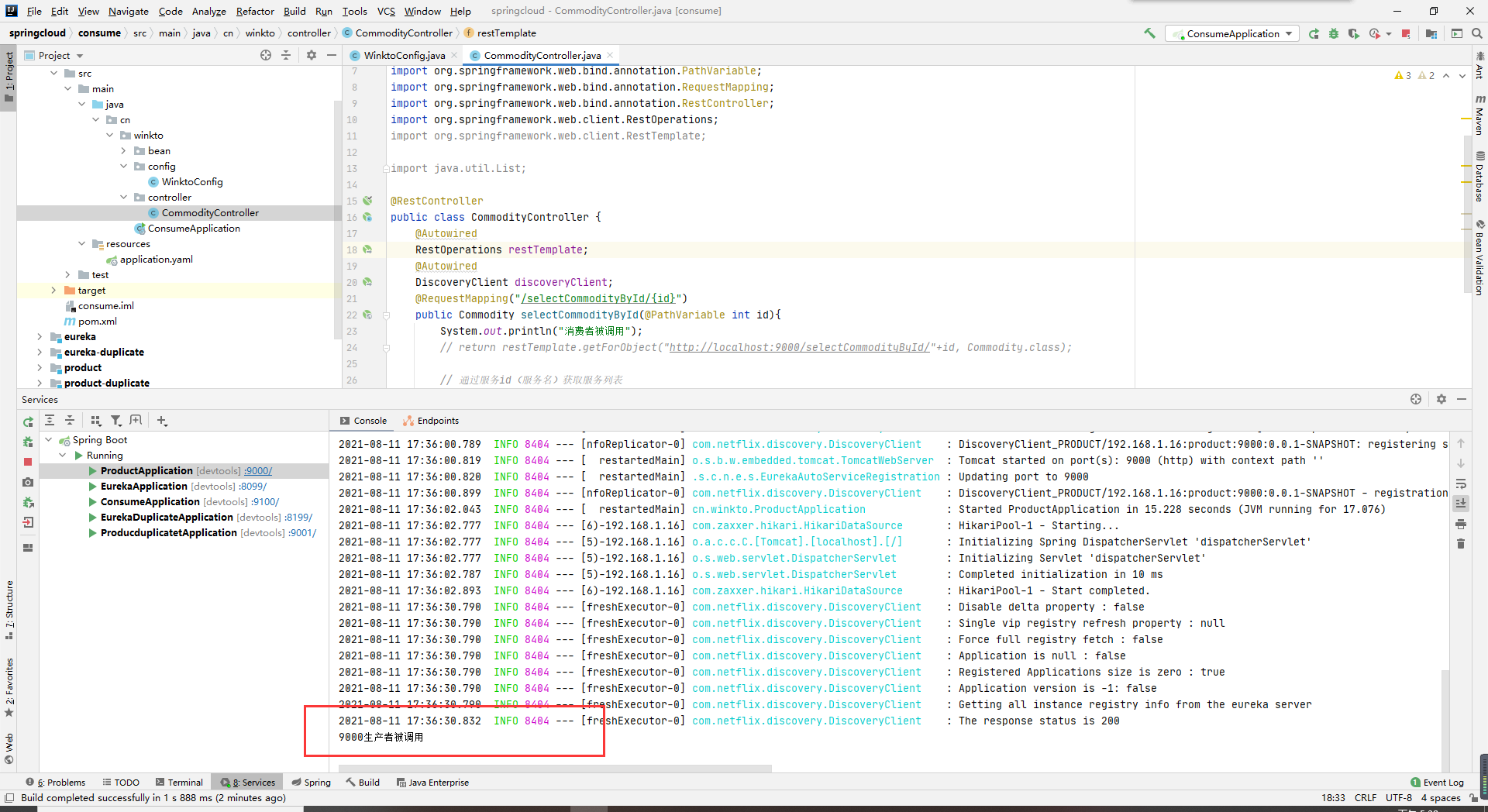Expand all services in Services toolbar
The height and width of the screenshot is (812, 1488).
(x=50, y=421)
